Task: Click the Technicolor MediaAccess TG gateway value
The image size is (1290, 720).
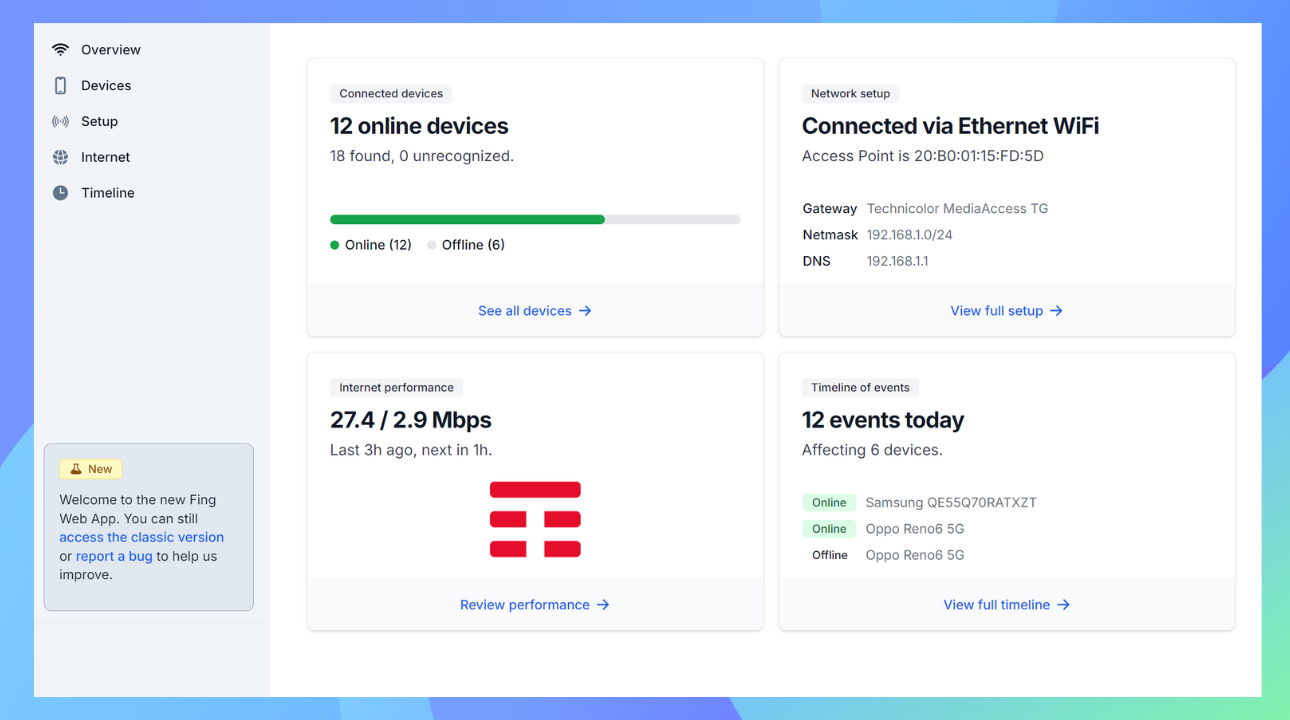Action: pos(957,209)
